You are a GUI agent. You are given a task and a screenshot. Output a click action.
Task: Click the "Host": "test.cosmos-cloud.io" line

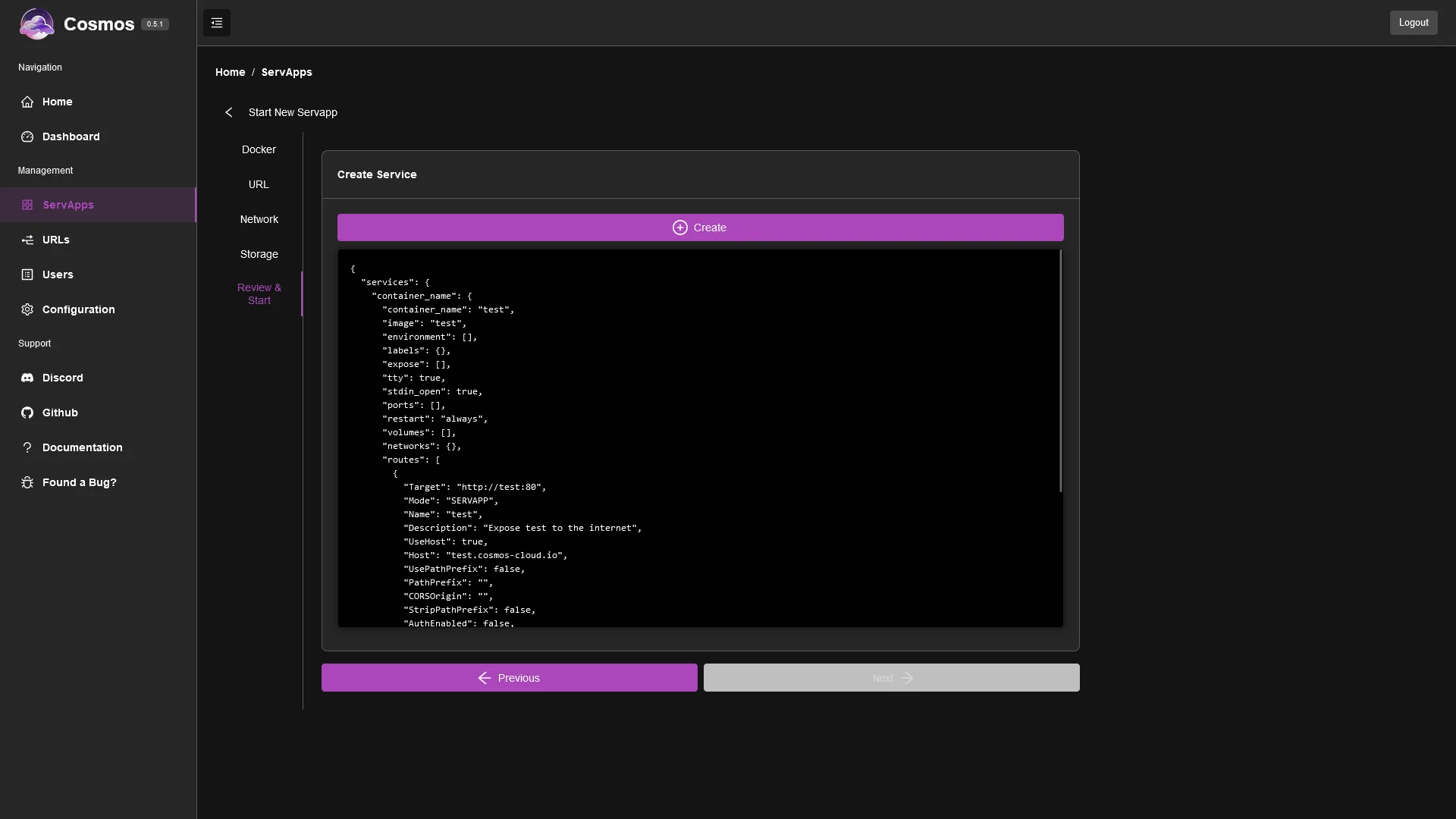point(485,555)
